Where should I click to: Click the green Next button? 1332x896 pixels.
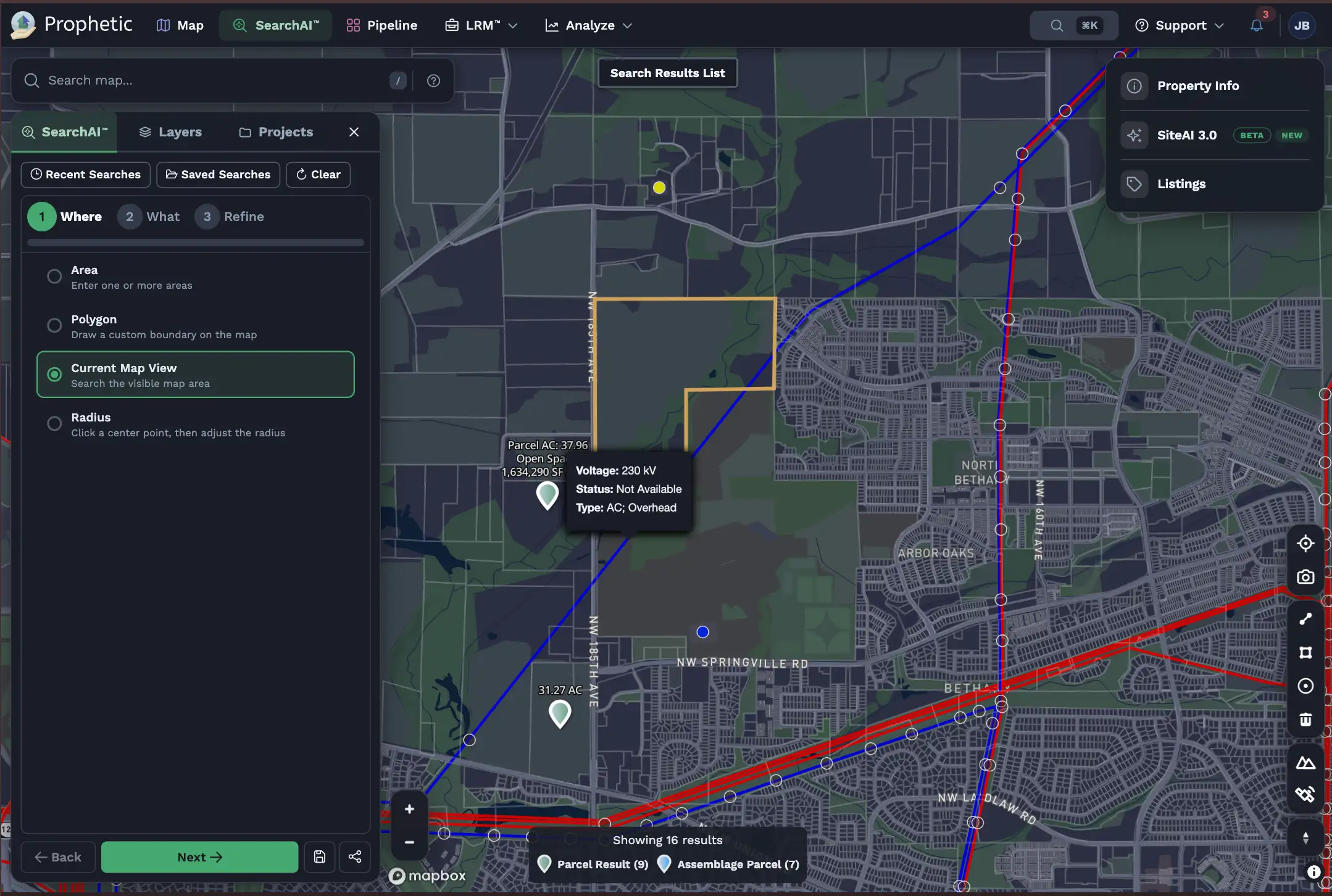(199, 857)
